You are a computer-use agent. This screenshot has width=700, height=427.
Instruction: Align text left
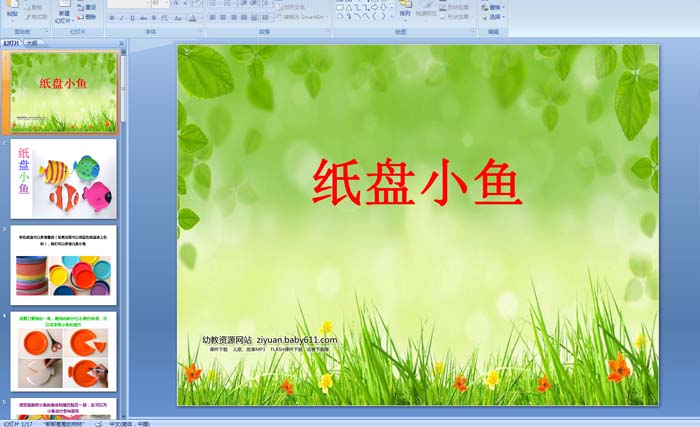212,17
